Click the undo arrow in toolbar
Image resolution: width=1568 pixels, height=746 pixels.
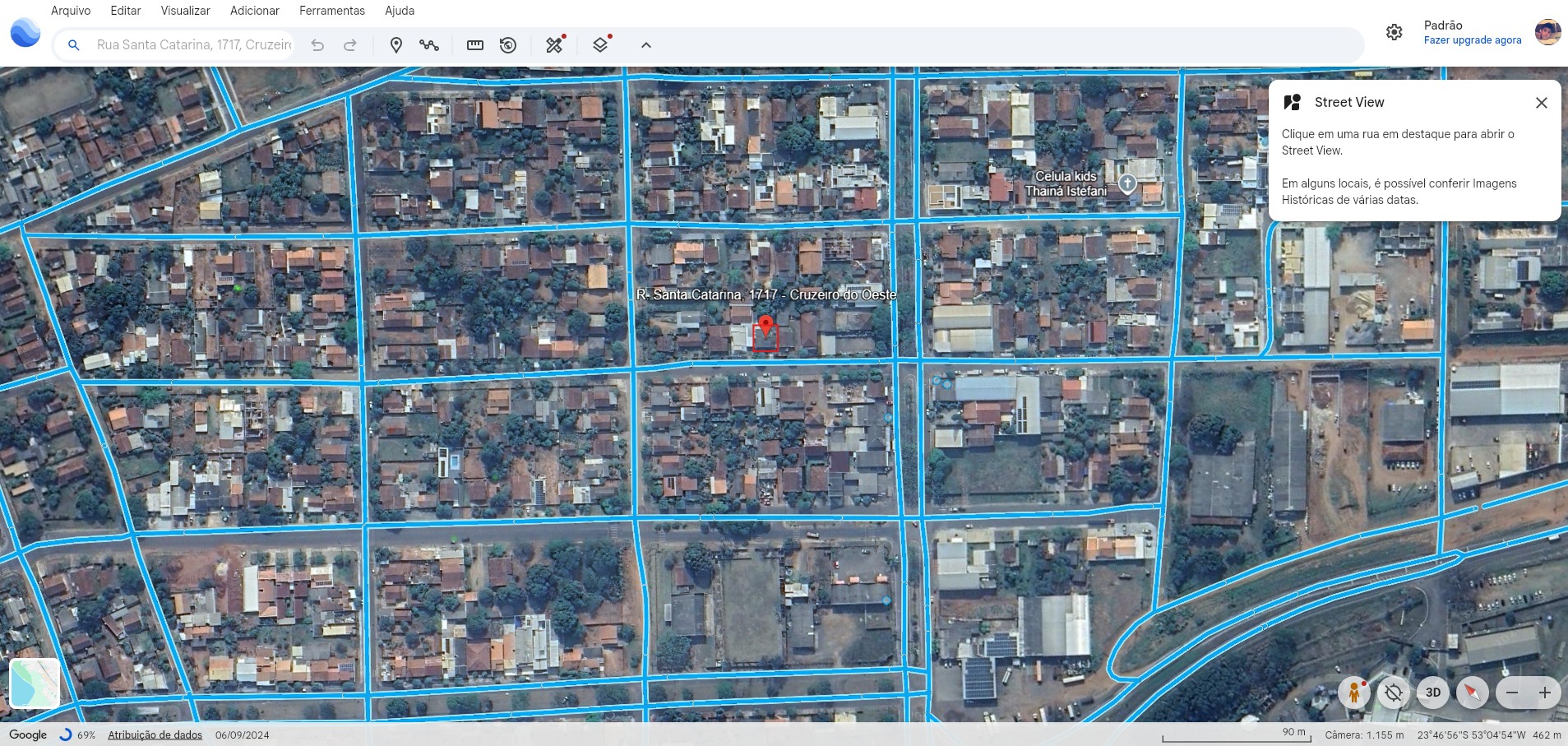coord(317,45)
